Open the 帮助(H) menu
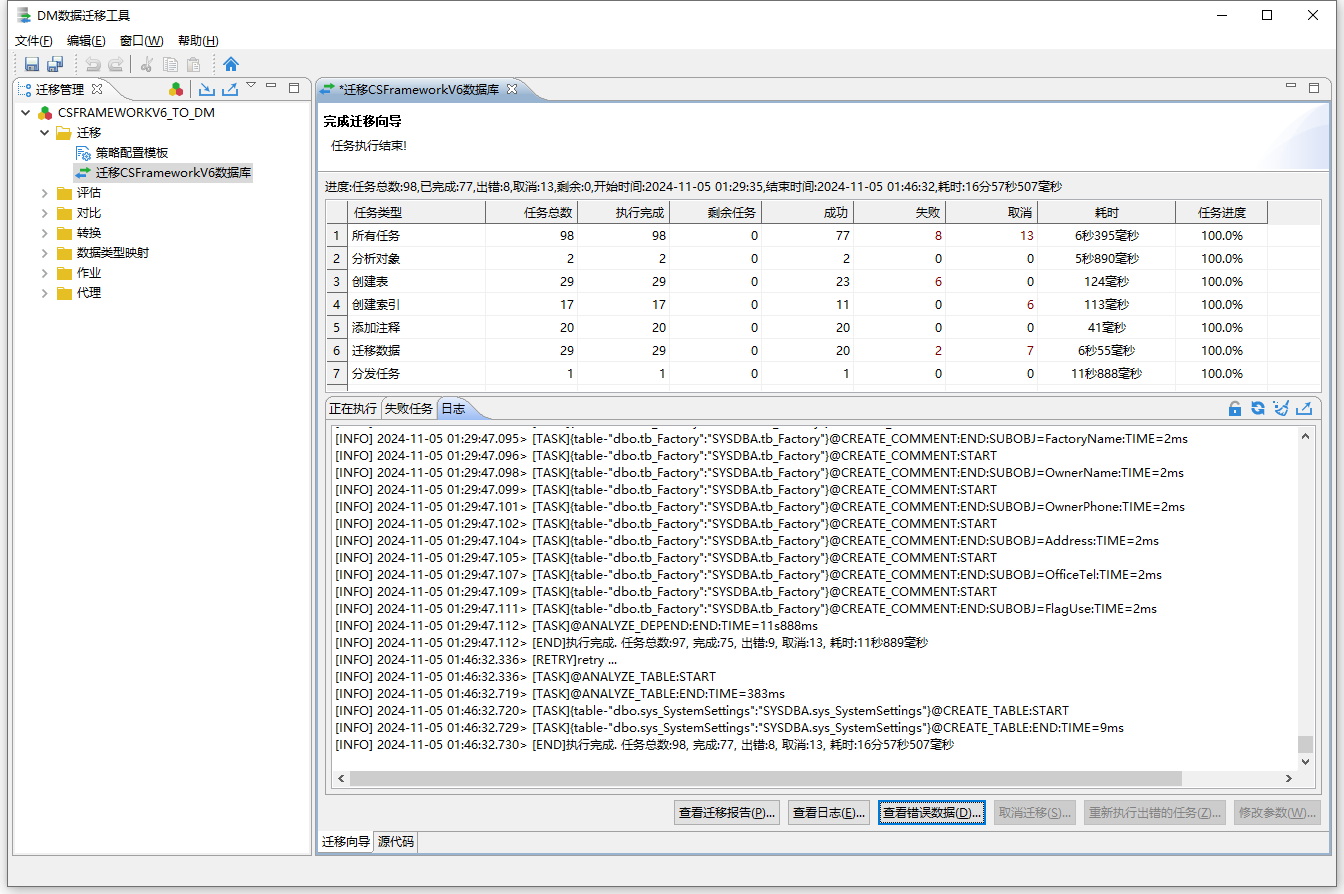 pyautogui.click(x=198, y=41)
